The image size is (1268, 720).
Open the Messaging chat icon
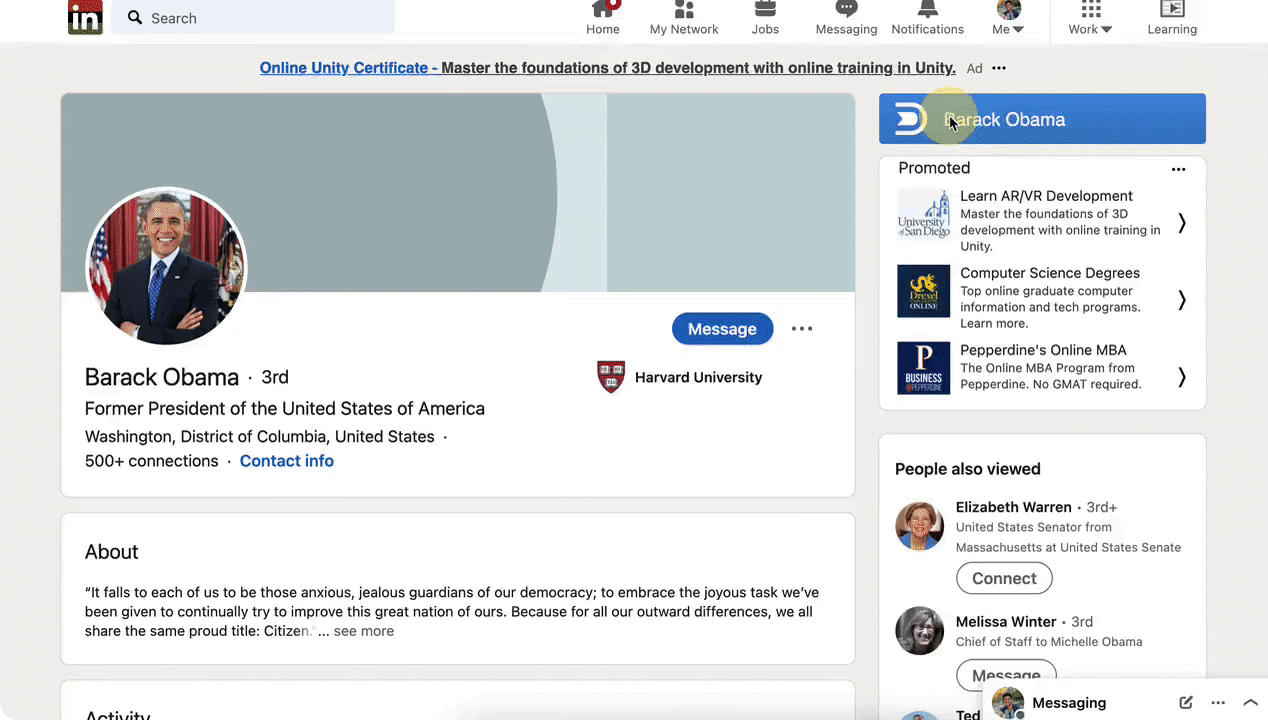(x=846, y=9)
